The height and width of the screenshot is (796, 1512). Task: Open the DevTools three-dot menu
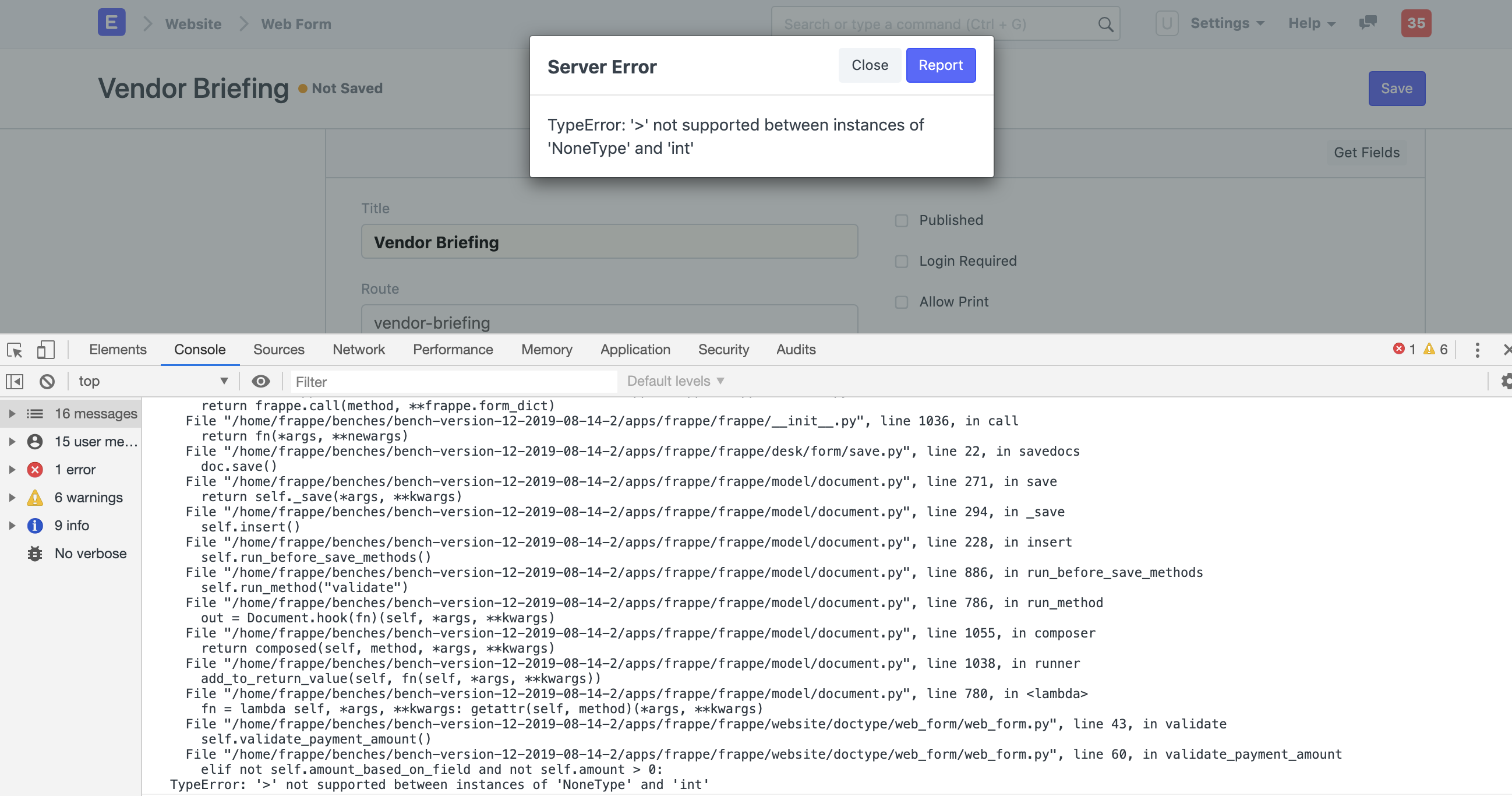pos(1478,350)
